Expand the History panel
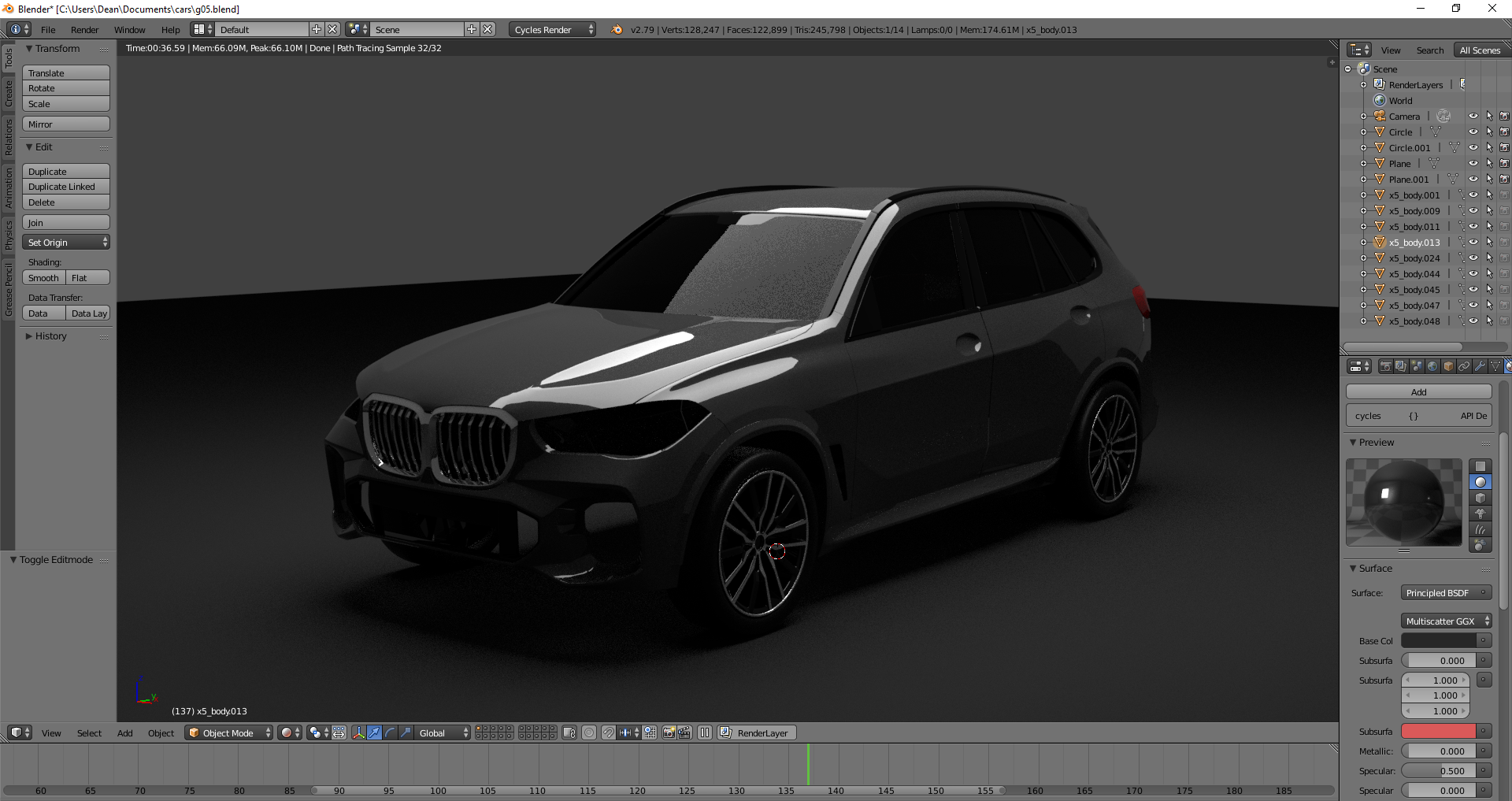The width and height of the screenshot is (1512, 801). pyautogui.click(x=29, y=336)
